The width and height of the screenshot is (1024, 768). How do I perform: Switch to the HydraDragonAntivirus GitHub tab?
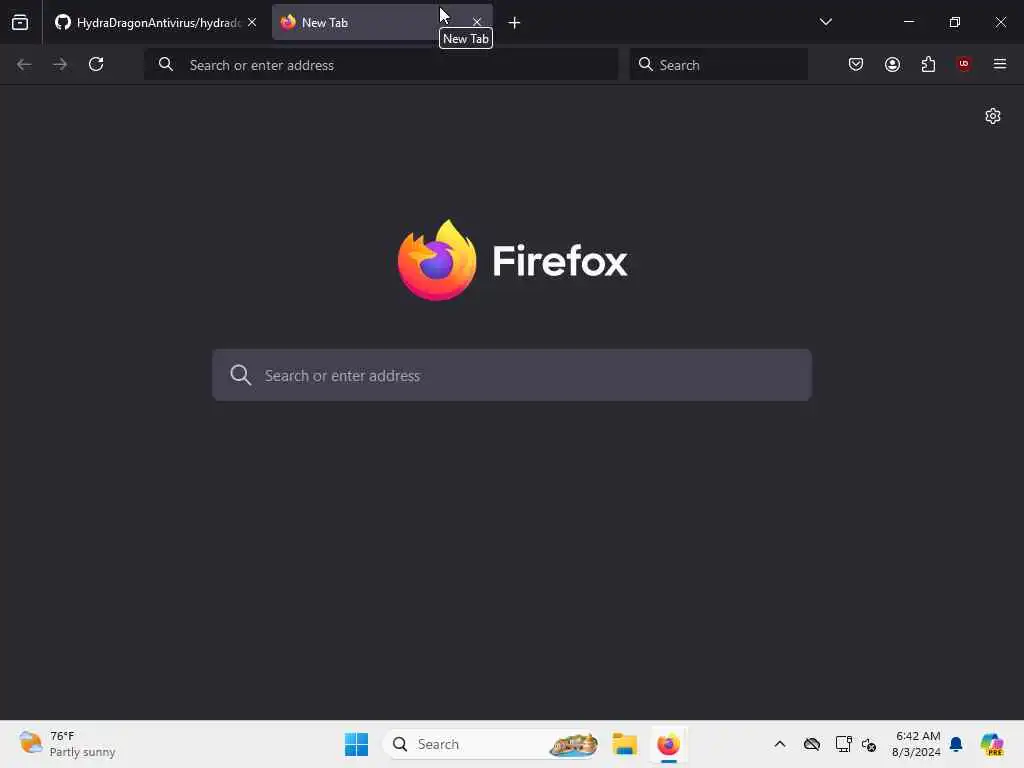[155, 23]
